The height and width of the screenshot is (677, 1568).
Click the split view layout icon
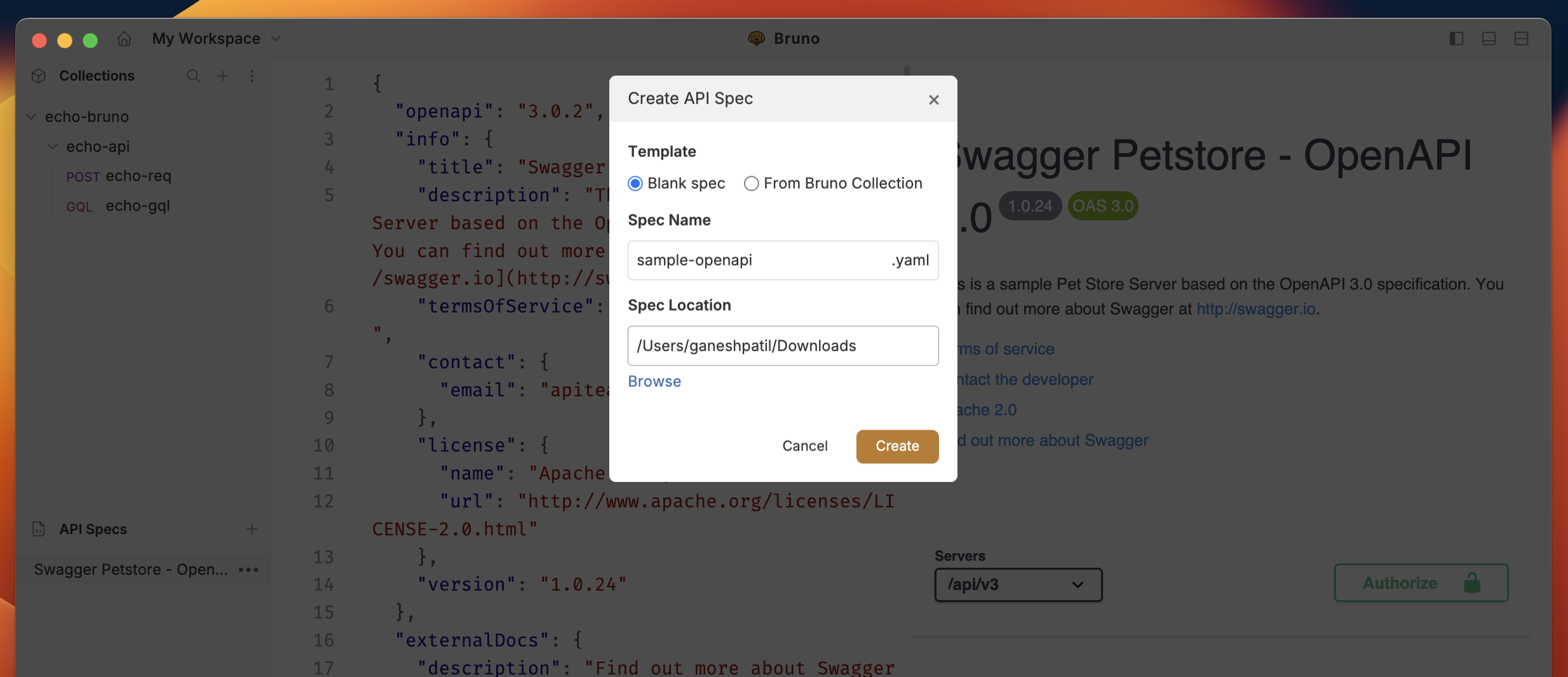click(x=1522, y=38)
